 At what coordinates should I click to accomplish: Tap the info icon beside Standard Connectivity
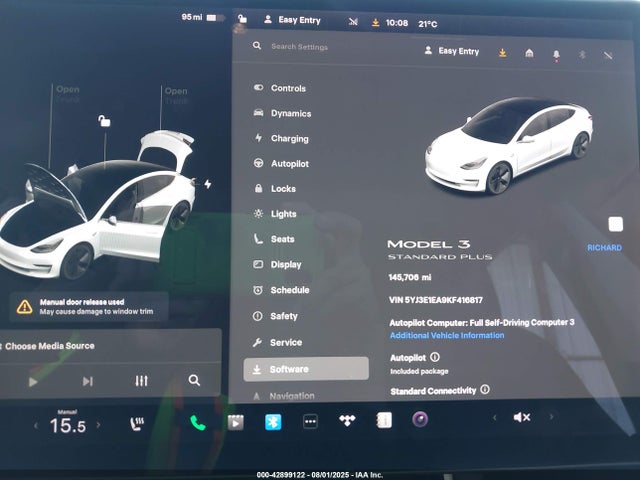click(x=484, y=389)
